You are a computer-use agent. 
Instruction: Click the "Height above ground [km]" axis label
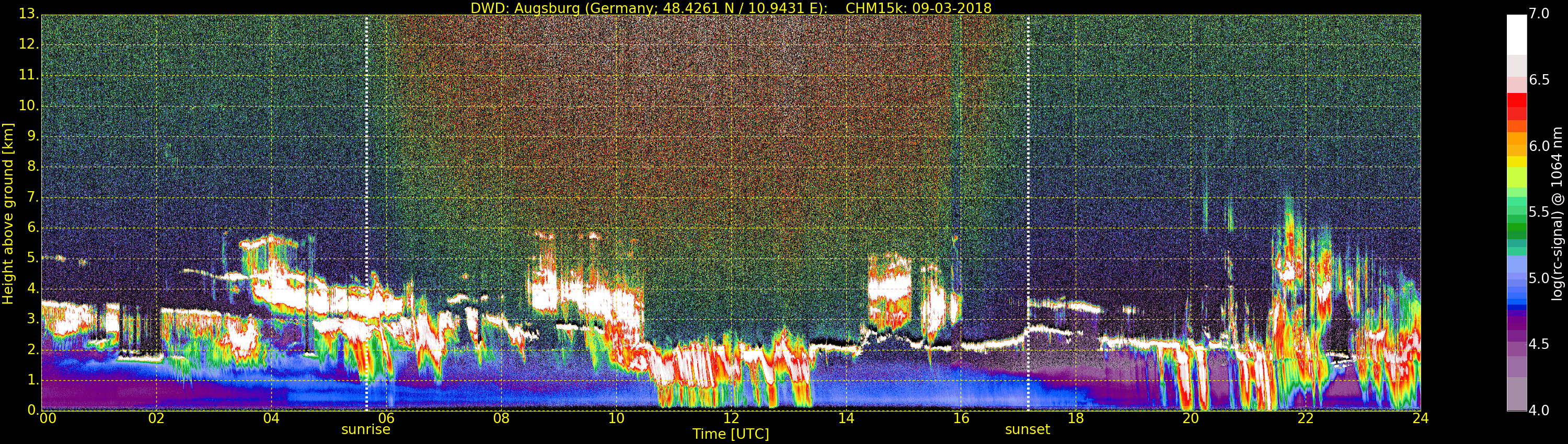(x=8, y=214)
